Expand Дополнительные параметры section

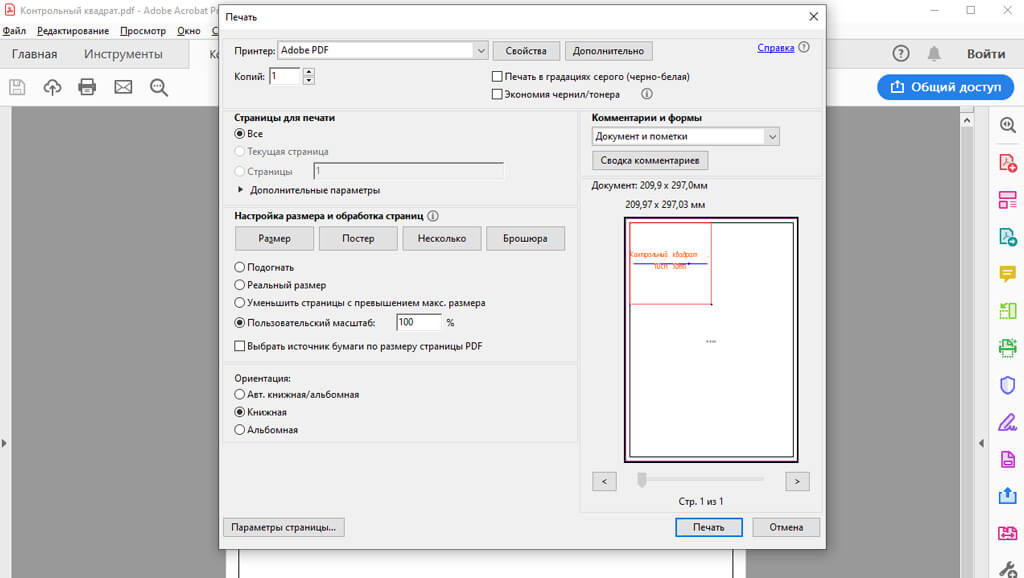[241, 190]
